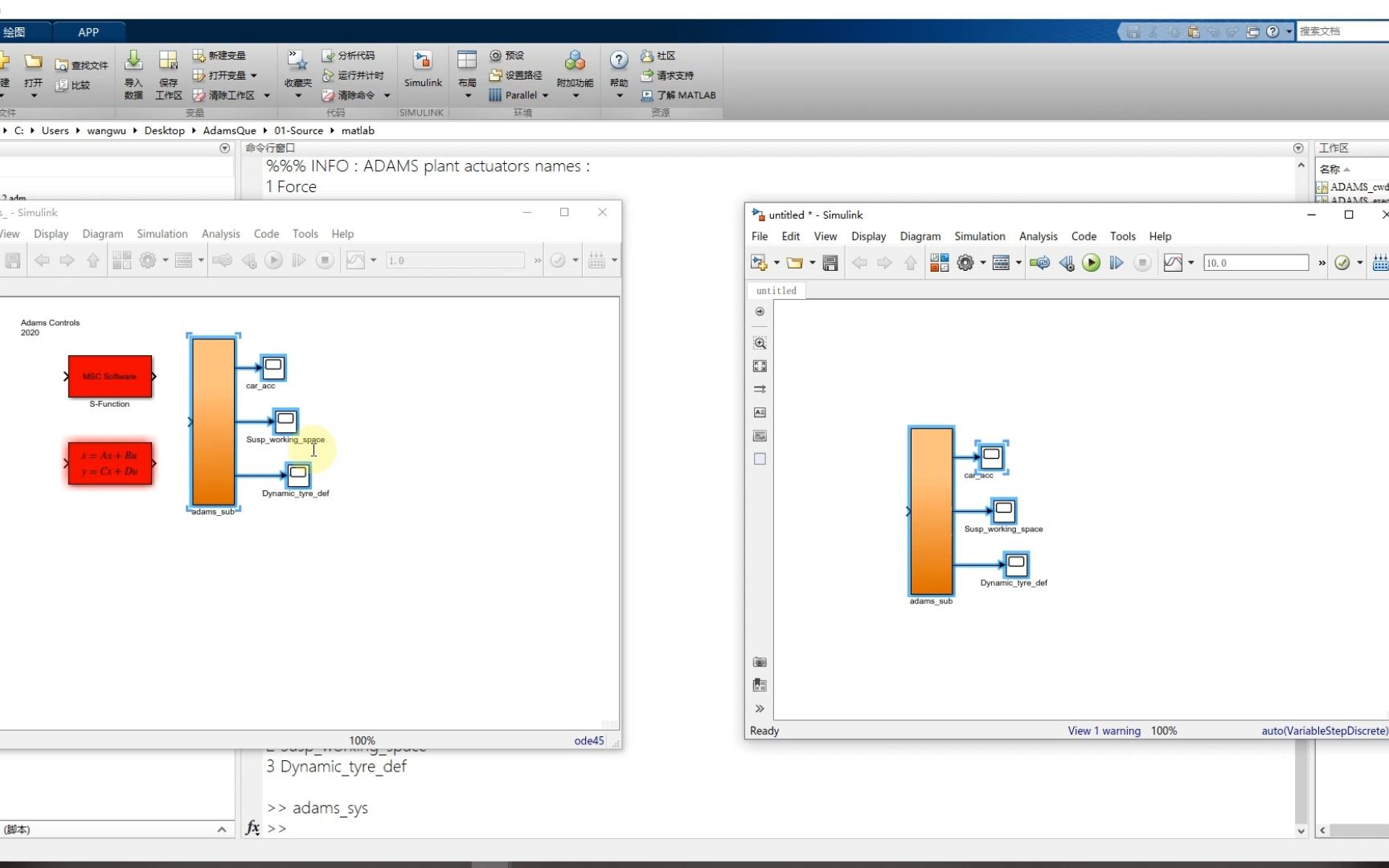1389x868 pixels.
Task: Click Request Support in MATLAB ribbon
Action: pyautogui.click(x=667, y=75)
